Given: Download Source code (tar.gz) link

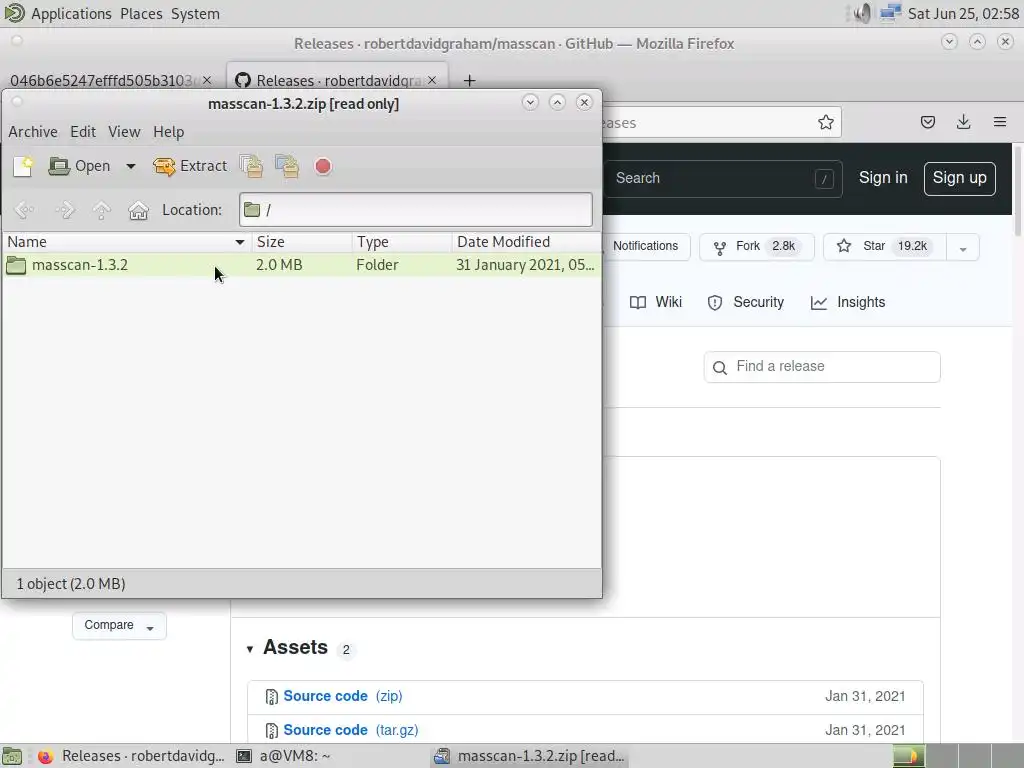Looking at the screenshot, I should coord(351,730).
